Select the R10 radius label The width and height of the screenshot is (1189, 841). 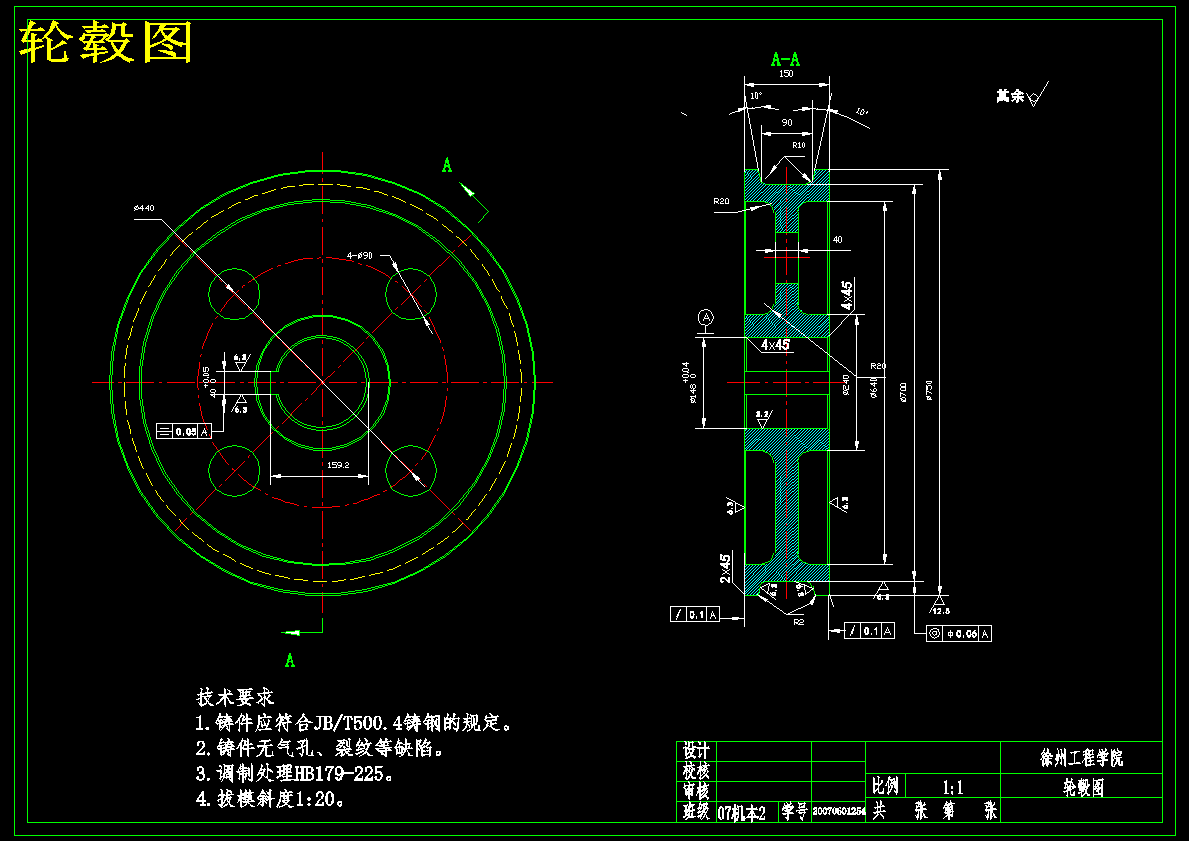[x=798, y=145]
